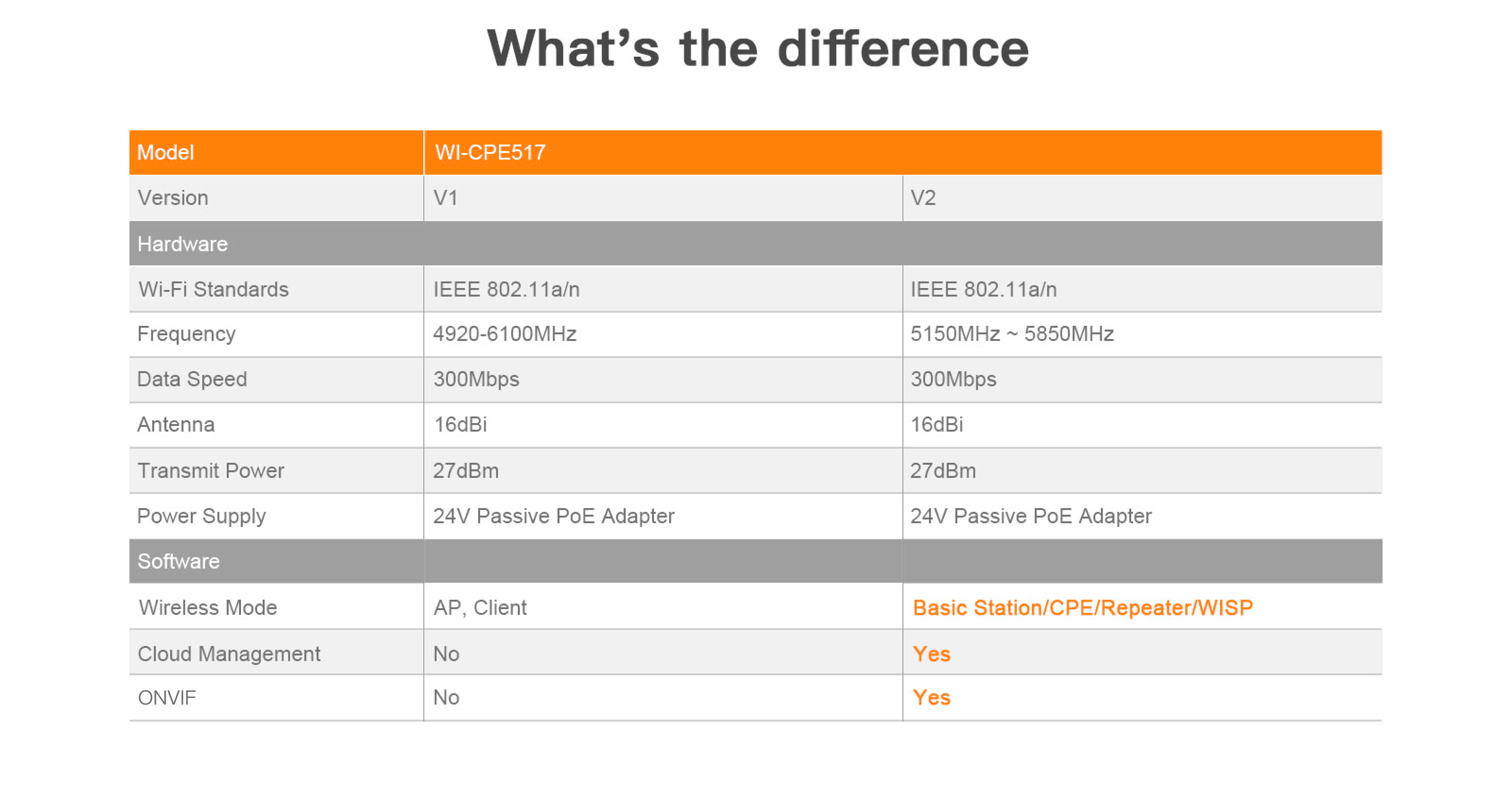Click the "What's the difference" heading

757,49
